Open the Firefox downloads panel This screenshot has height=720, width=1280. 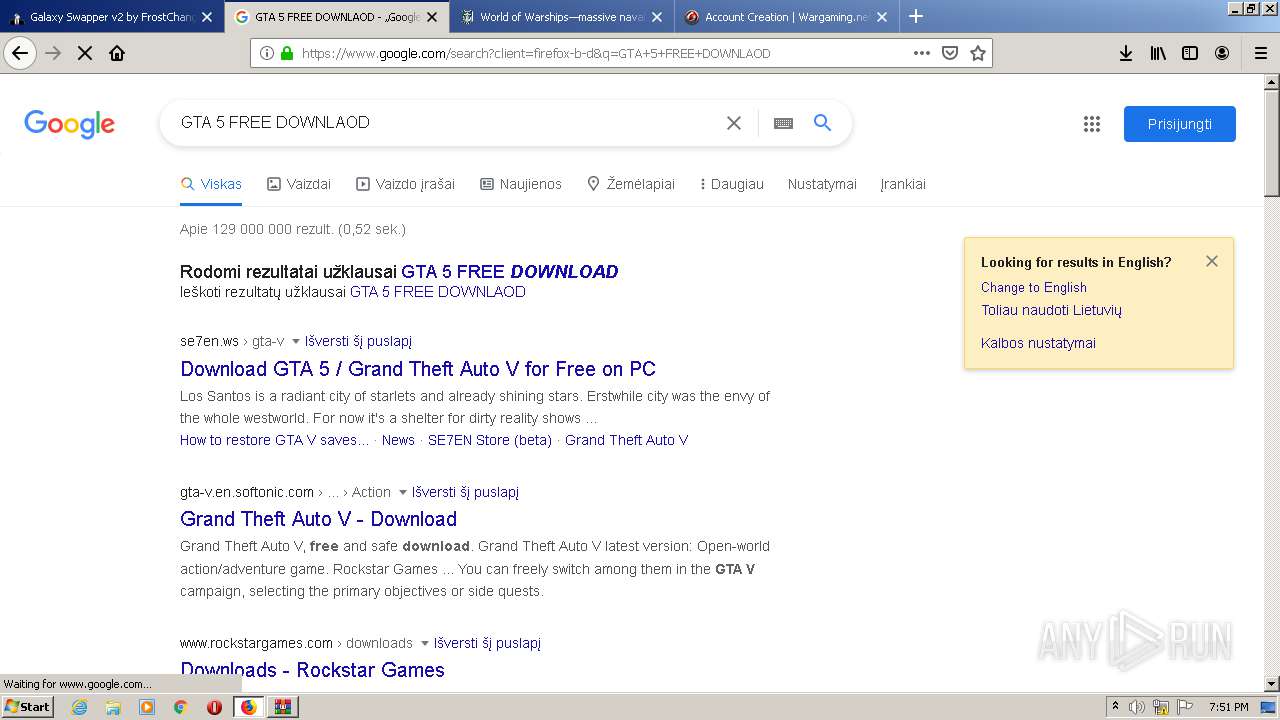pos(1126,53)
